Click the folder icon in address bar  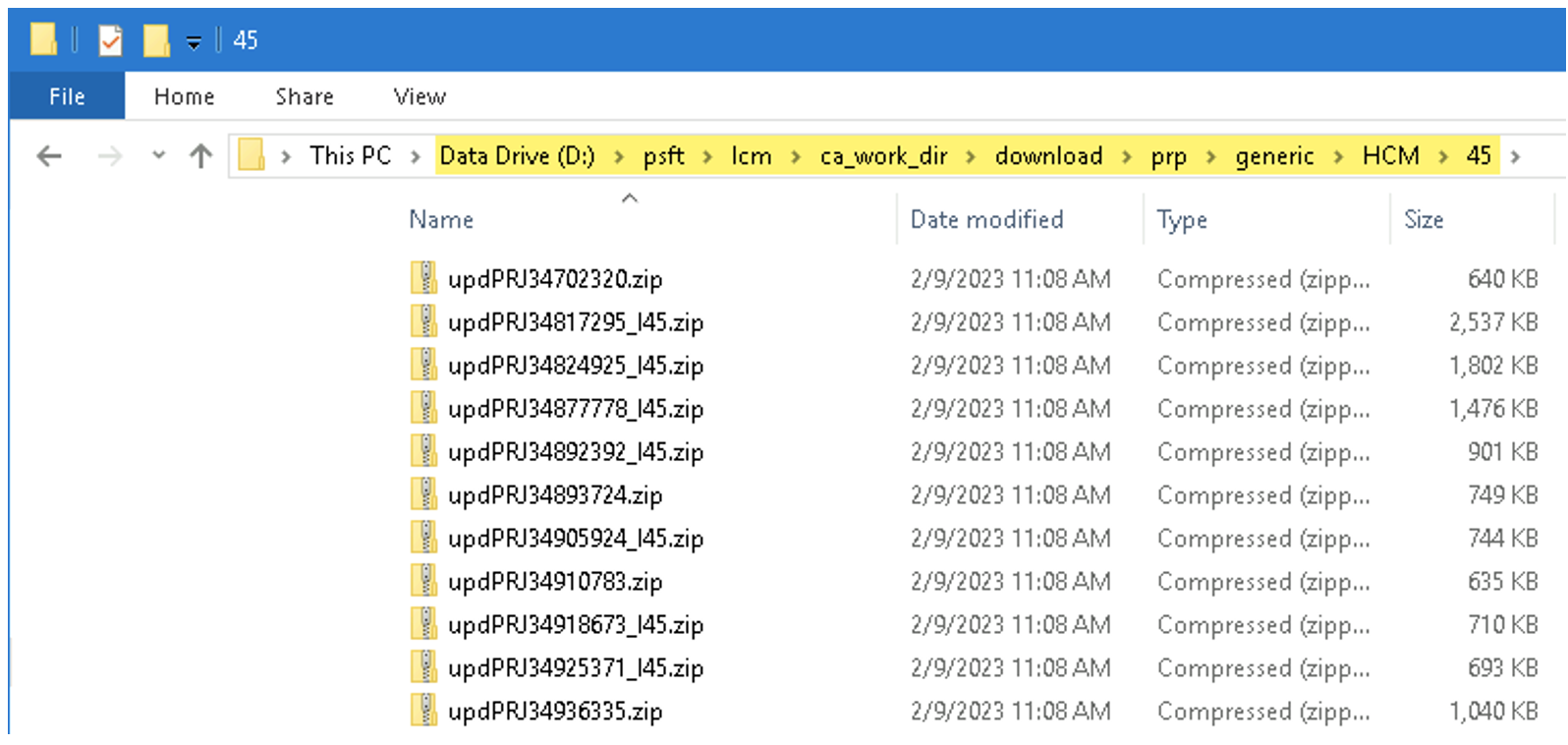pyautogui.click(x=252, y=155)
